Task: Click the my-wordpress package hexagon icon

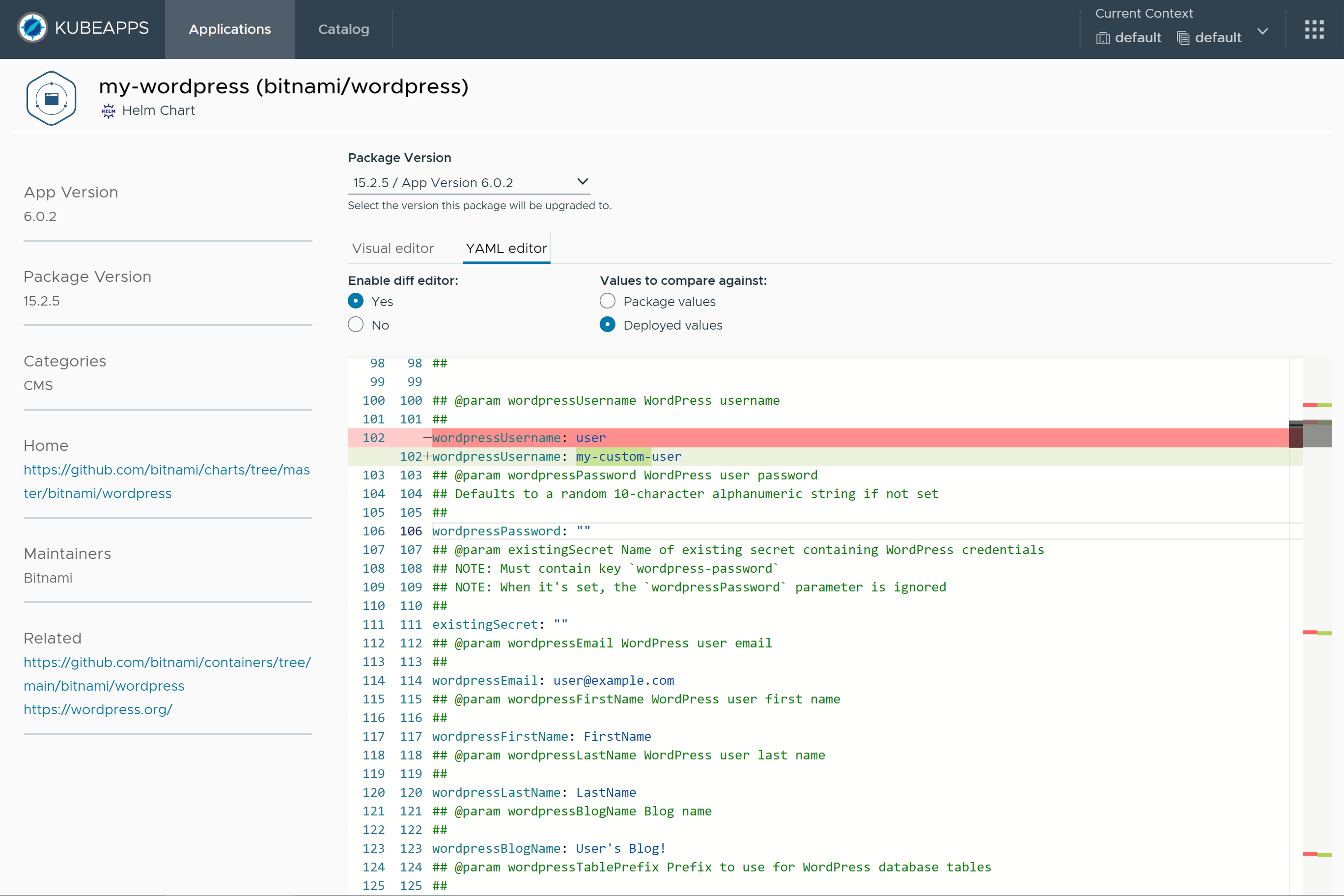Action: 51,98
